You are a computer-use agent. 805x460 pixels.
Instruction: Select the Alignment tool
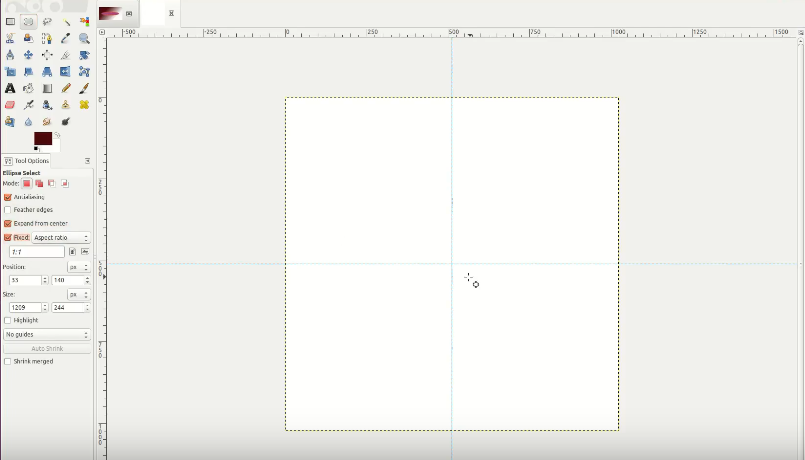coord(47,55)
